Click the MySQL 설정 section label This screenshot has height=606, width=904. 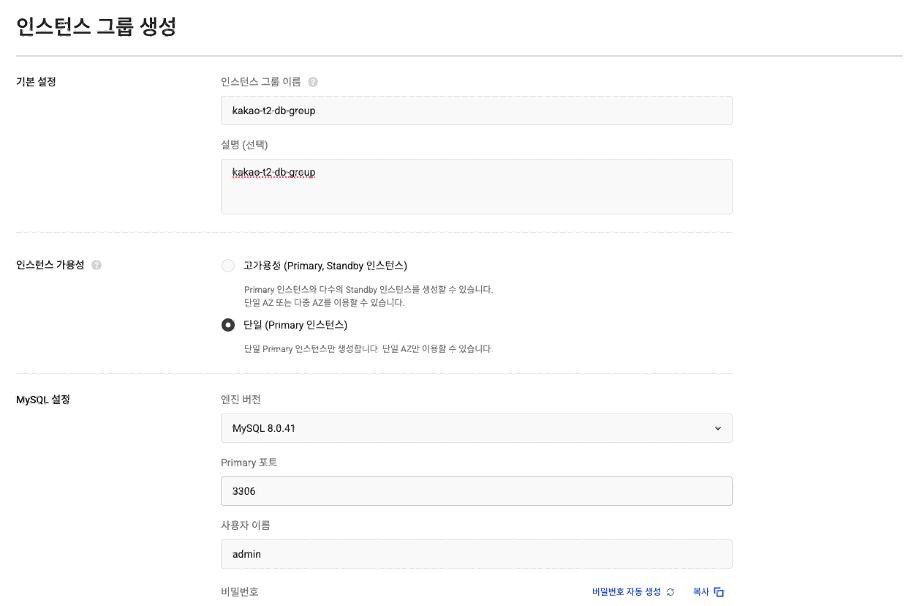pyautogui.click(x=43, y=399)
